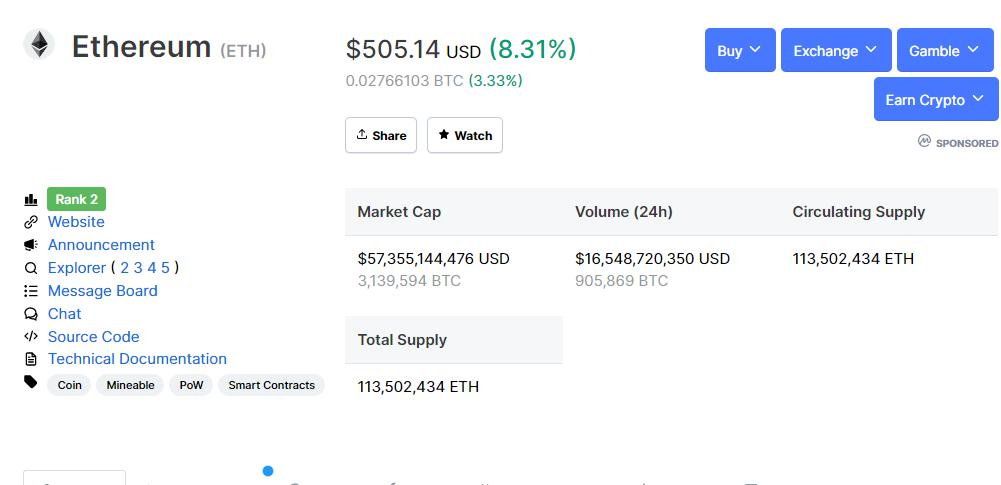This screenshot has height=485, width=1001.
Task: Toggle Watch star for Ethereum
Action: [x=465, y=135]
